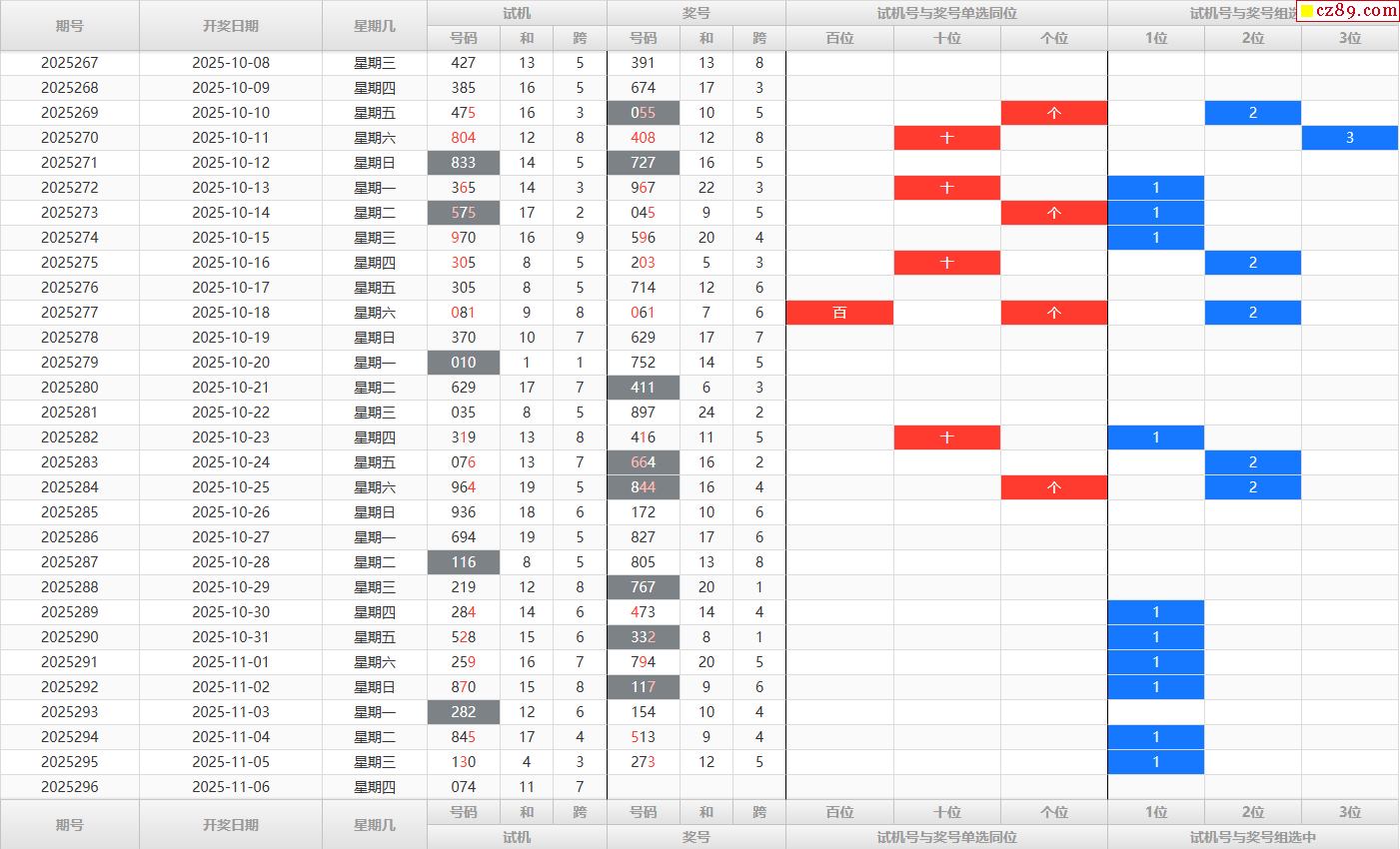The width and height of the screenshot is (1400, 849).
Task: Click the 星期四 cell in row 2025296
Action: point(375,787)
